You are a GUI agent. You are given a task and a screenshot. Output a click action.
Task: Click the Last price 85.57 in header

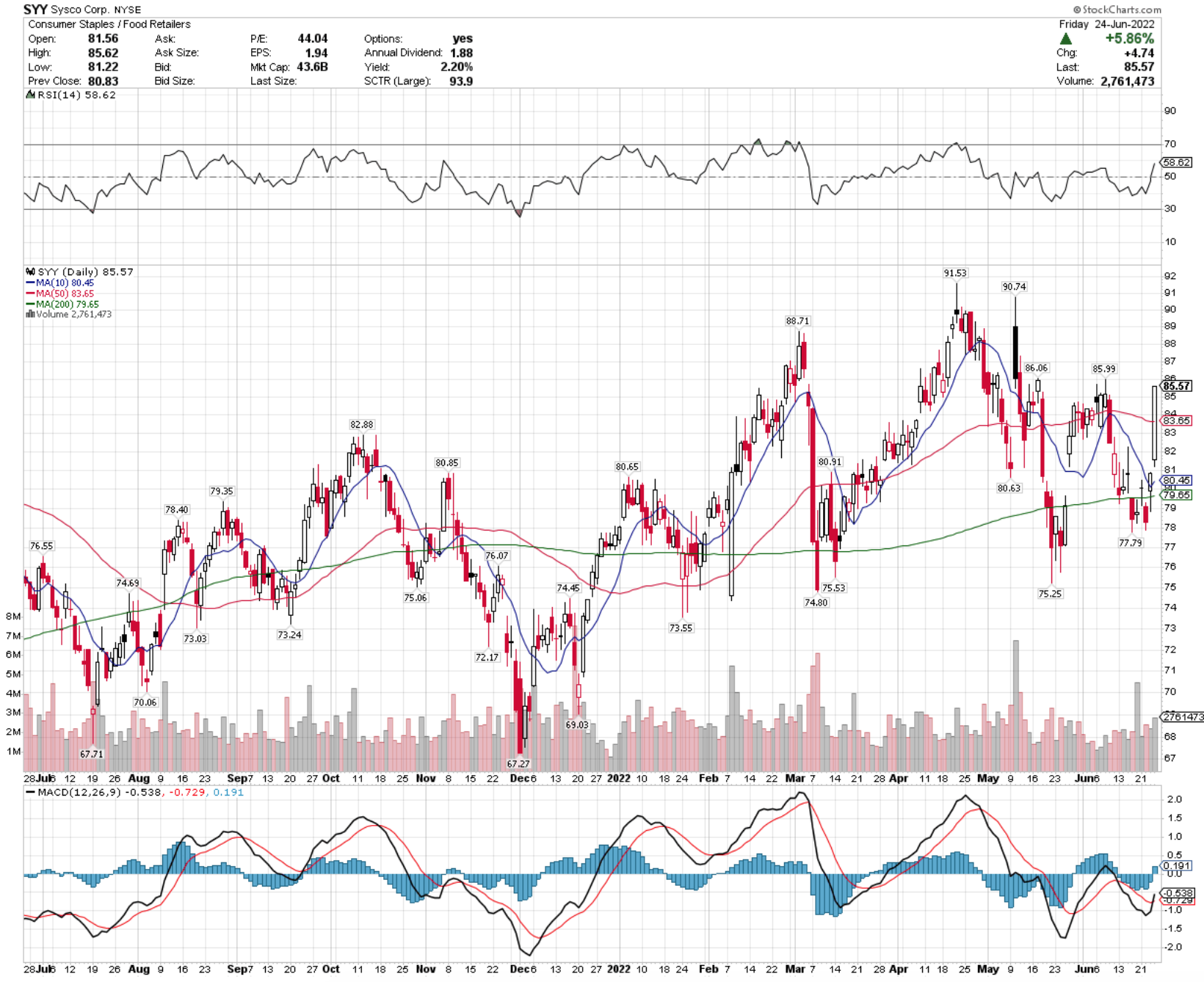pyautogui.click(x=1139, y=67)
